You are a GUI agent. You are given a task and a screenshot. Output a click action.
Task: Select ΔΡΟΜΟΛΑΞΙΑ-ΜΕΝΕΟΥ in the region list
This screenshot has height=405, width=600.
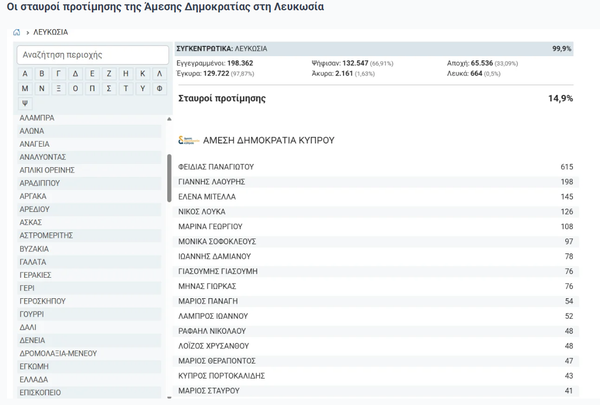pyautogui.click(x=90, y=353)
